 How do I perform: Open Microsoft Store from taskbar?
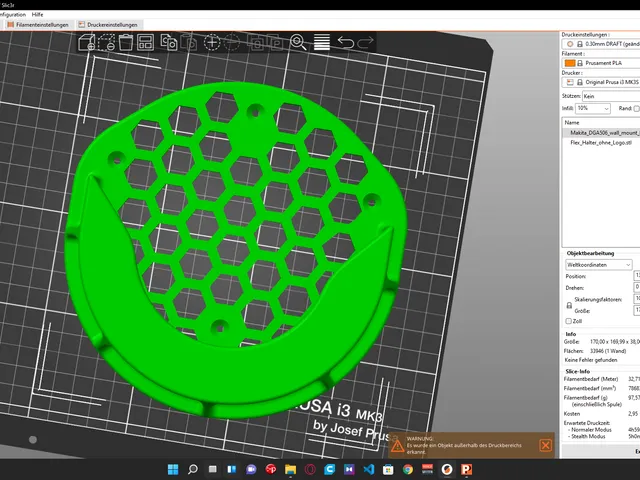[x=388, y=469]
